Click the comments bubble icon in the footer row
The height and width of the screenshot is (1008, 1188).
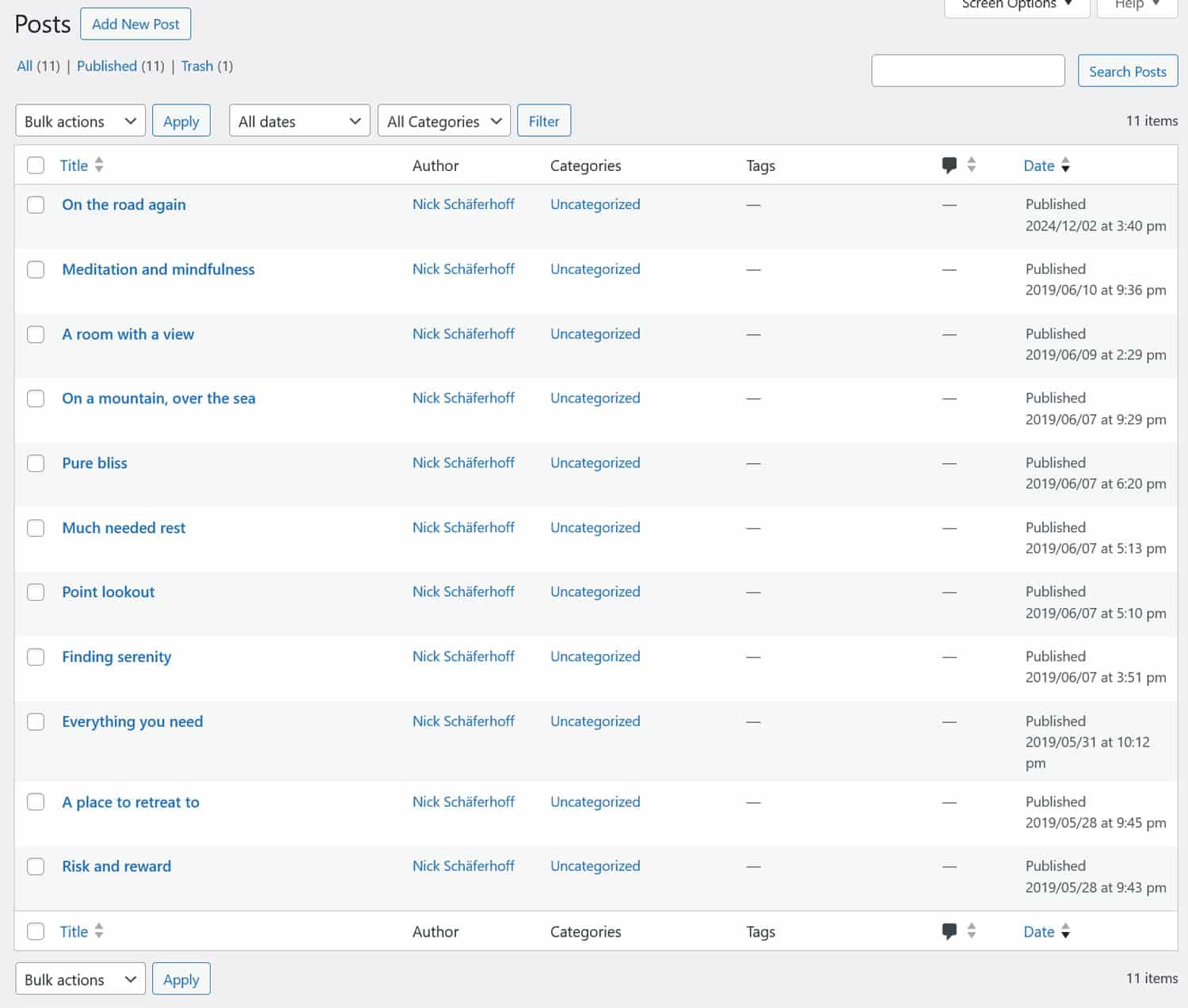(x=949, y=931)
